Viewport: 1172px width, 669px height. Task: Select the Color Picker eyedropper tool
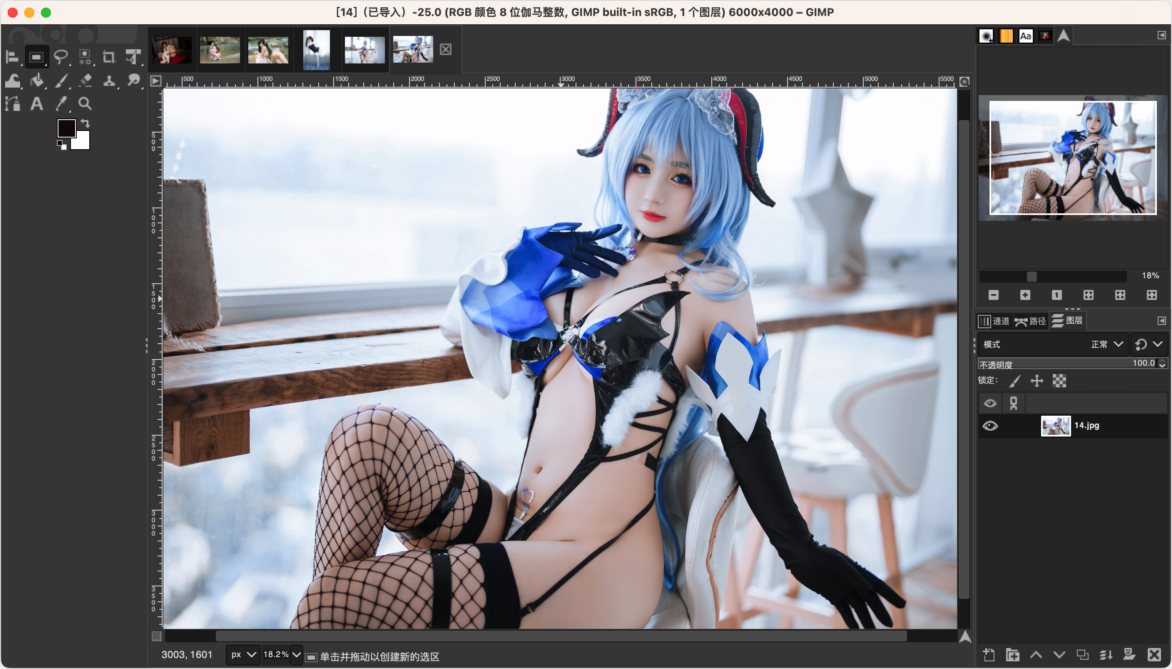click(x=61, y=104)
